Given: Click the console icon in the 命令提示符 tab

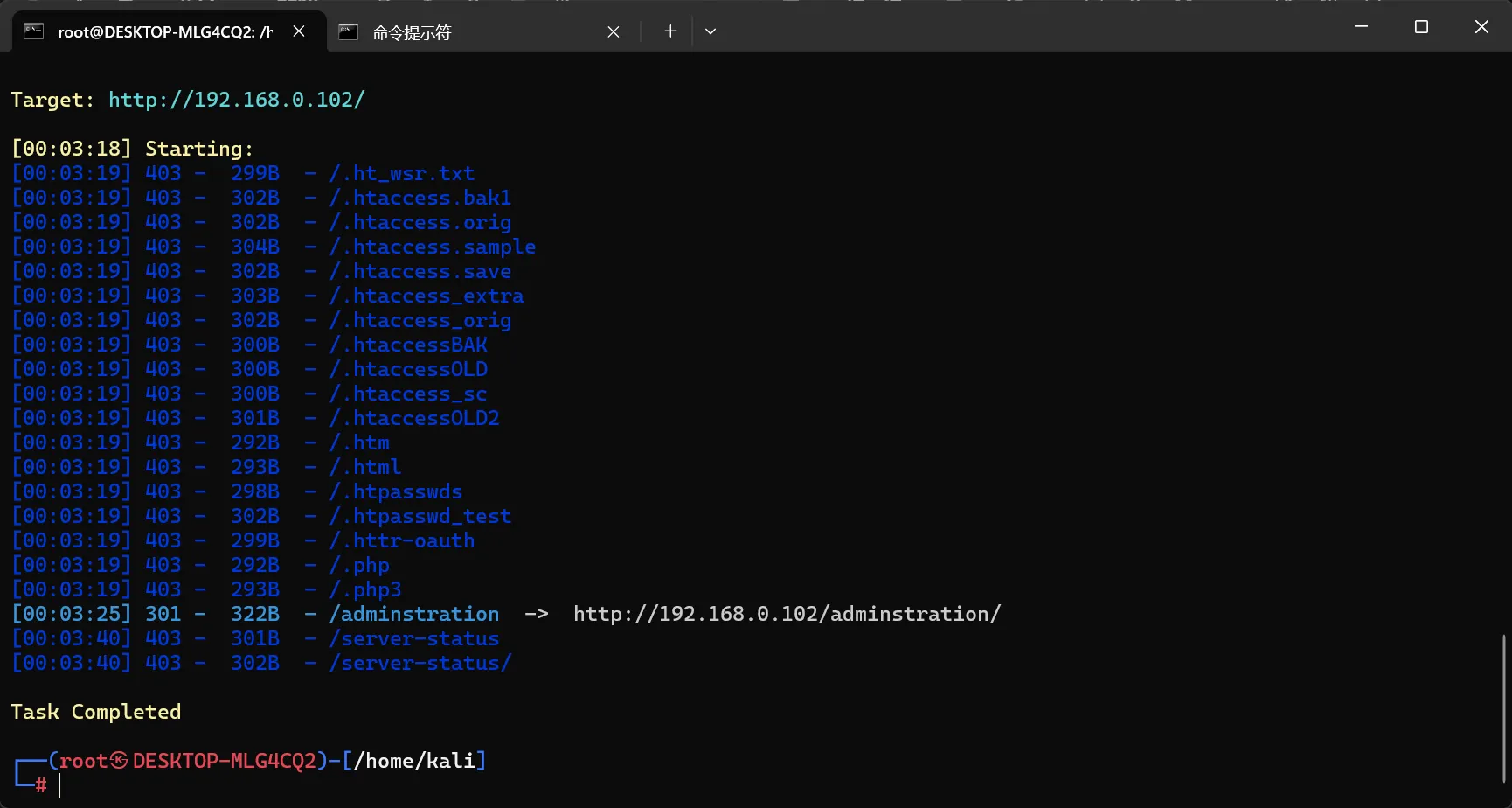Looking at the screenshot, I should [348, 32].
